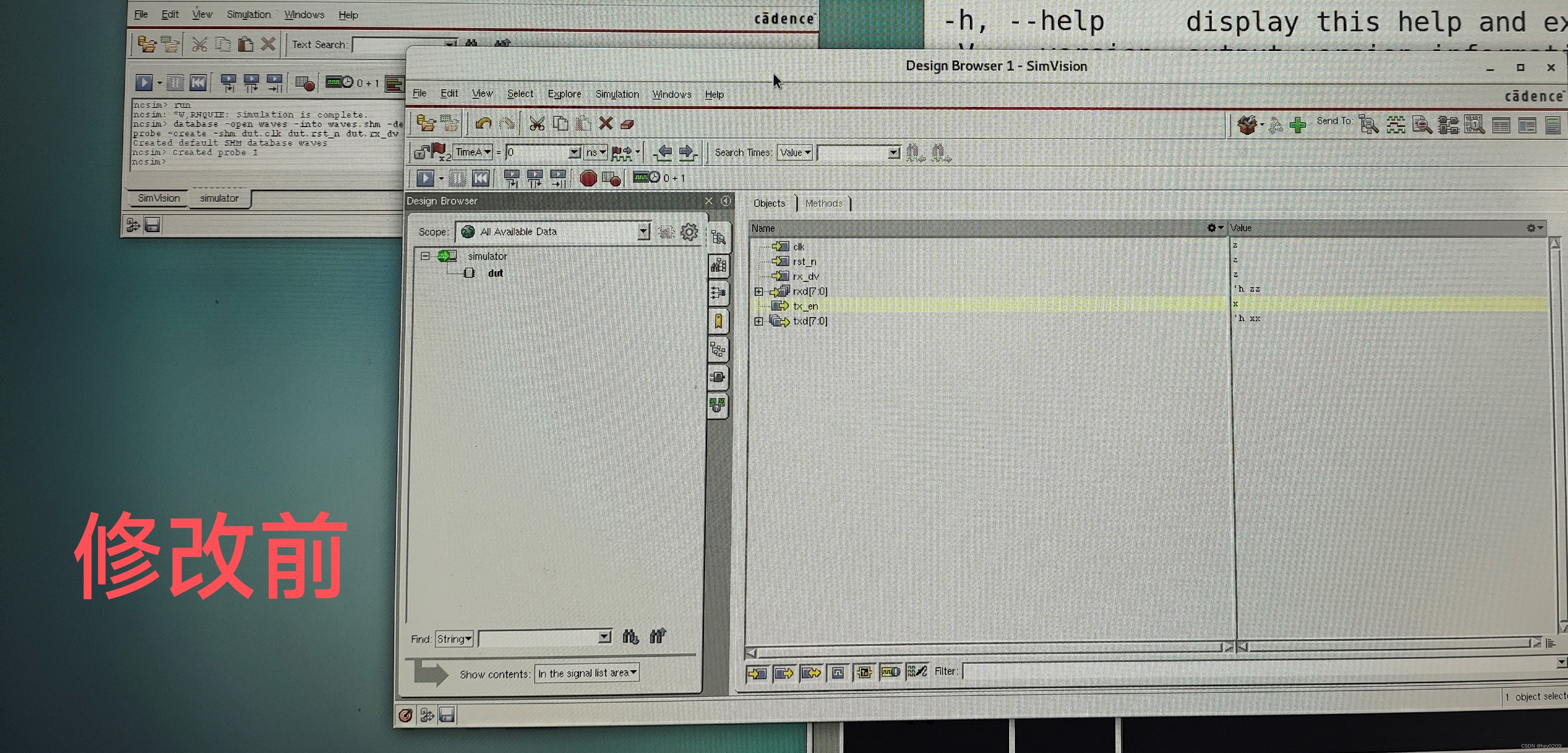The image size is (1568, 753).
Task: Select the dut instance in tree
Action: [495, 273]
